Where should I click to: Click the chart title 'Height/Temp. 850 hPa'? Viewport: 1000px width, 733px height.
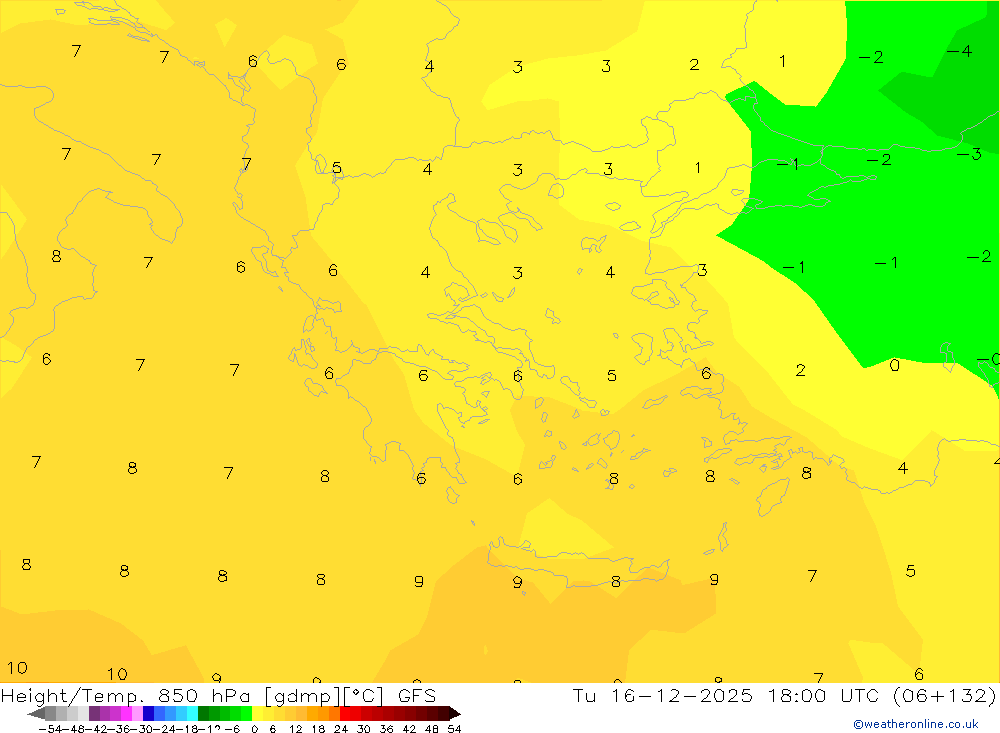(126, 695)
